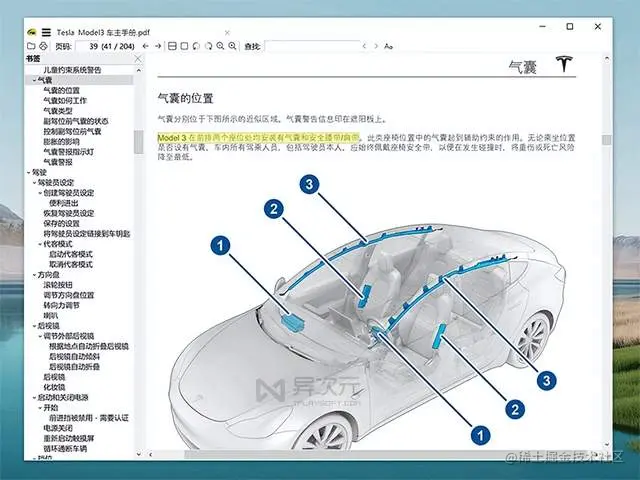Image resolution: width=640 pixels, height=480 pixels.
Task: Open bookmark 气囊的位置
Action: click(x=61, y=91)
